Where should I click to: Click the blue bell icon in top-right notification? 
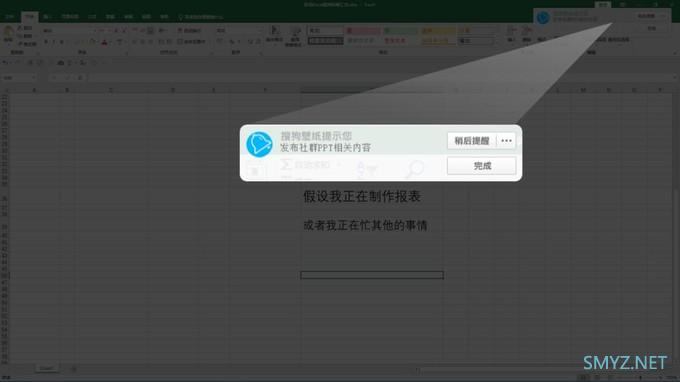point(543,18)
